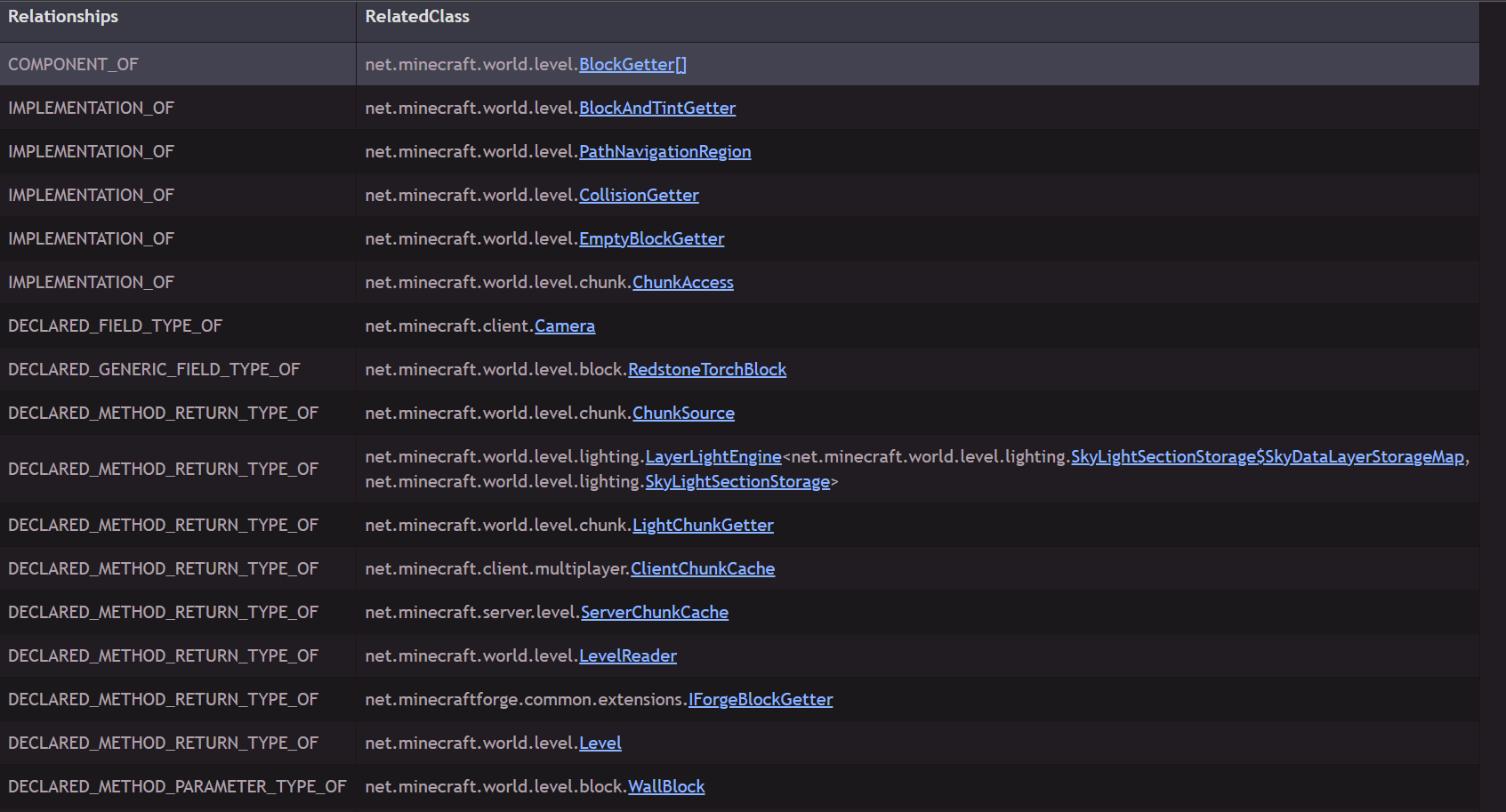Follow the Level class link
The height and width of the screenshot is (812, 1506).
tap(600, 743)
